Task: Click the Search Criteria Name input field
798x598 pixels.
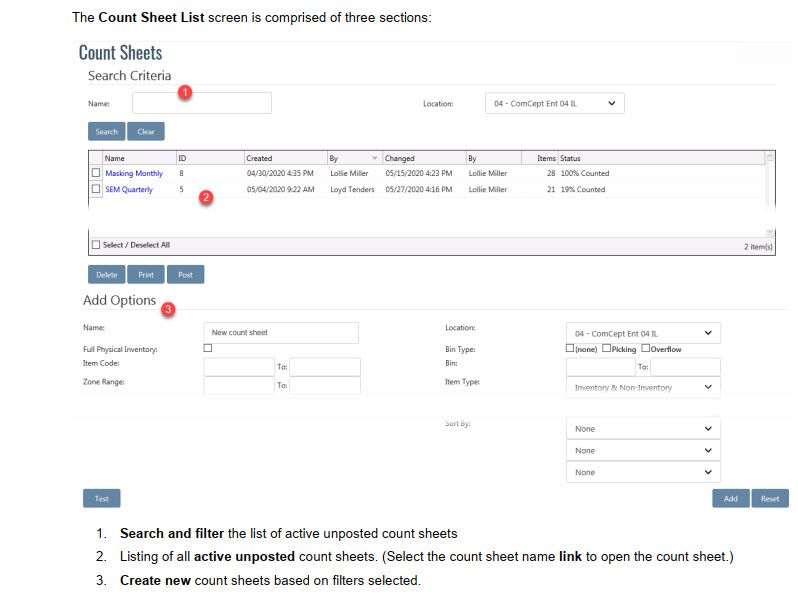Action: (x=202, y=103)
